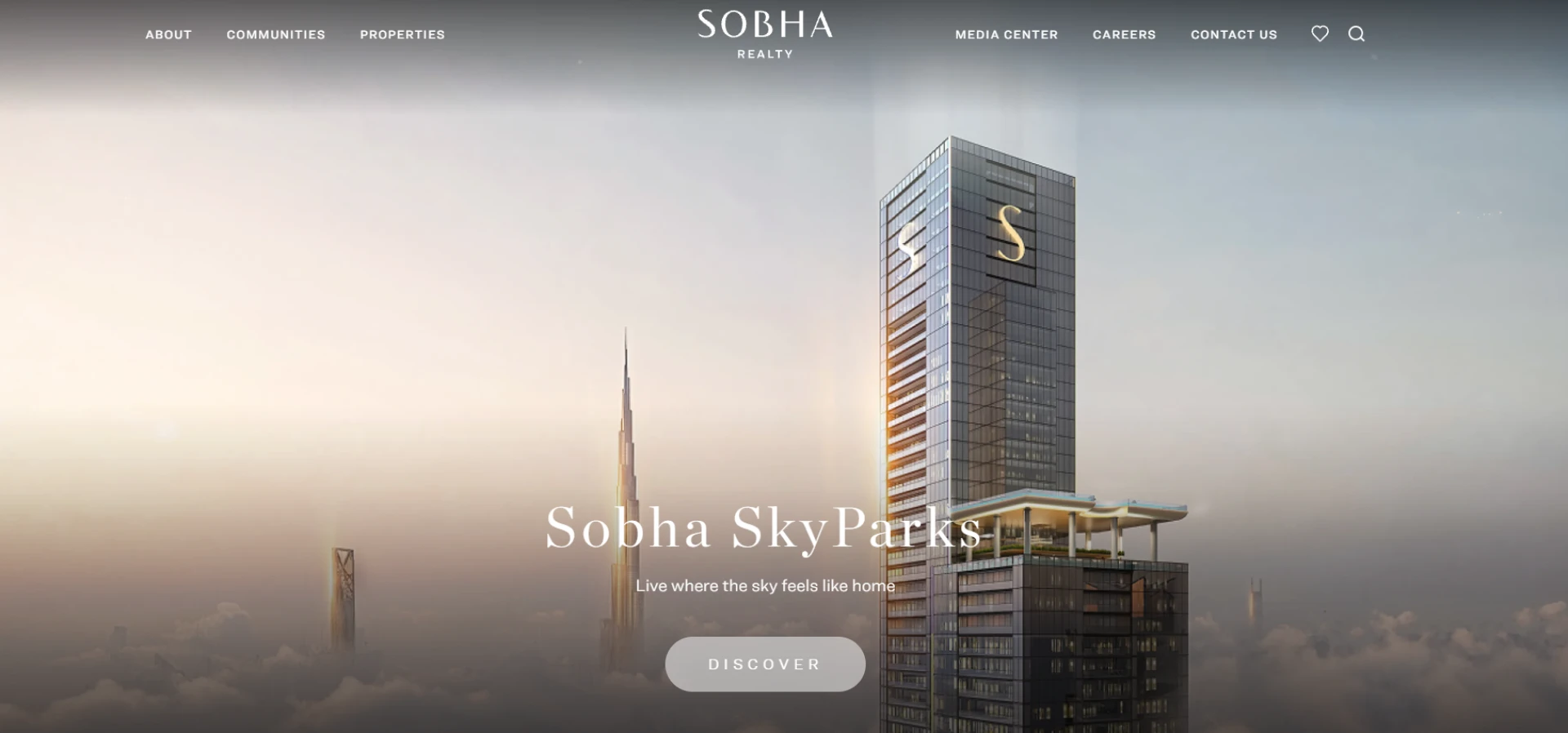Open the search magnifier icon

pyautogui.click(x=1356, y=33)
